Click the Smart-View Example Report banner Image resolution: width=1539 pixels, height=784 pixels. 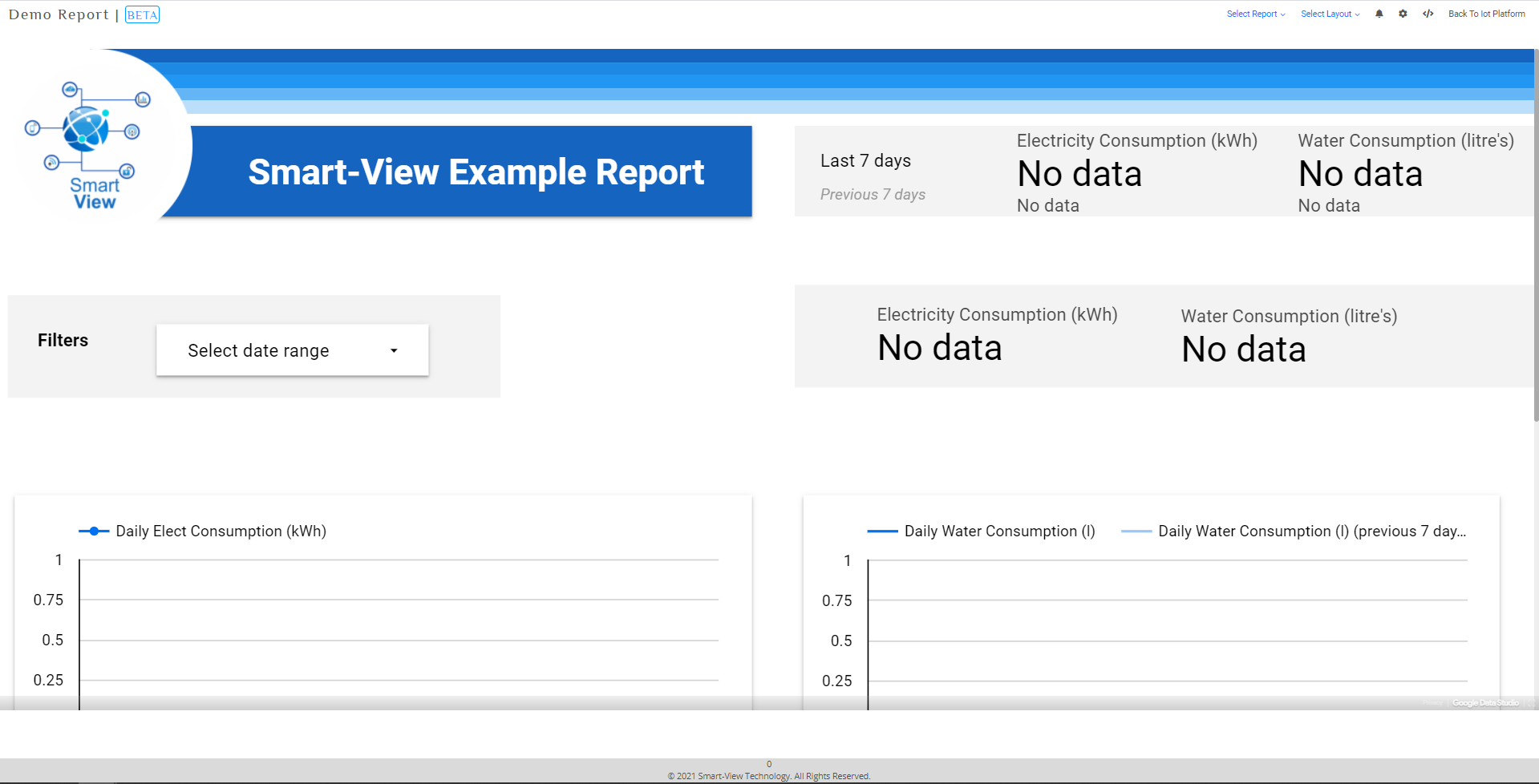pyautogui.click(x=476, y=172)
